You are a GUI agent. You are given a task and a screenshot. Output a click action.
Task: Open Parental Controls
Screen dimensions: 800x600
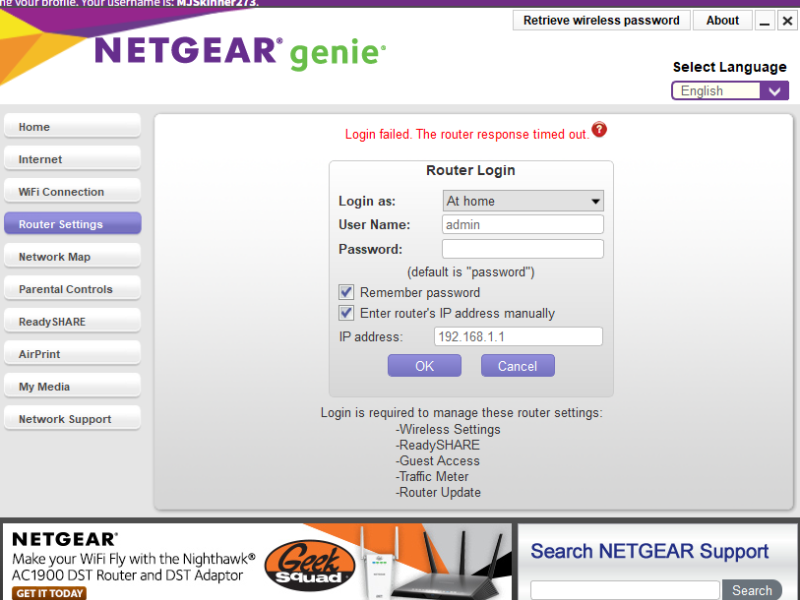72,289
